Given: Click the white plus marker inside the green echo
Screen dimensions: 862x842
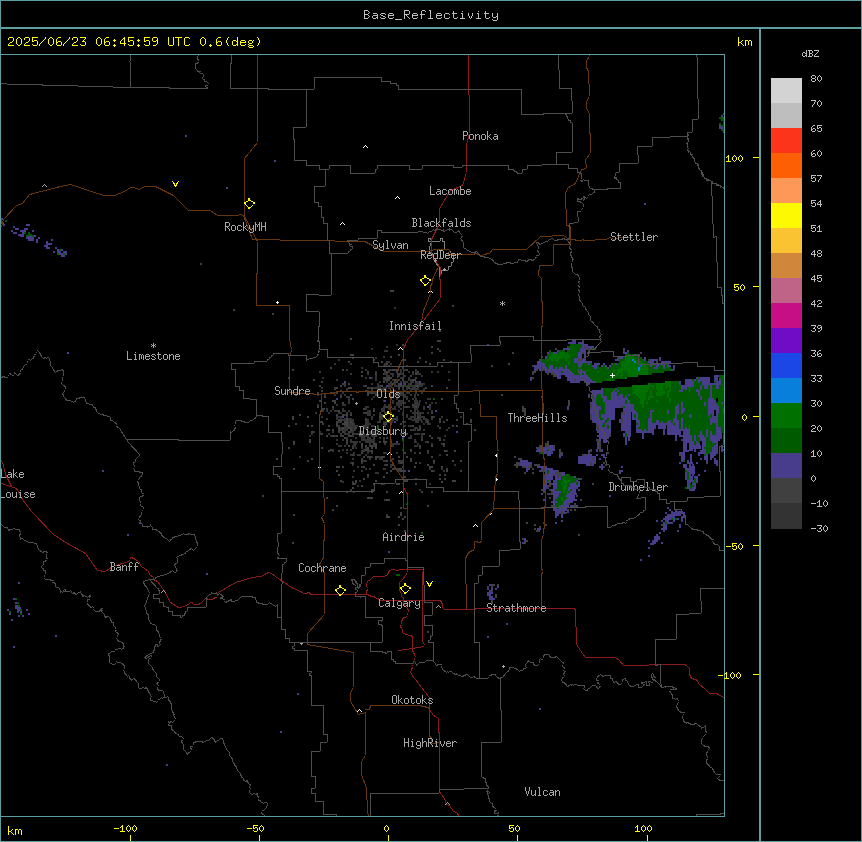Looking at the screenshot, I should 612,375.
